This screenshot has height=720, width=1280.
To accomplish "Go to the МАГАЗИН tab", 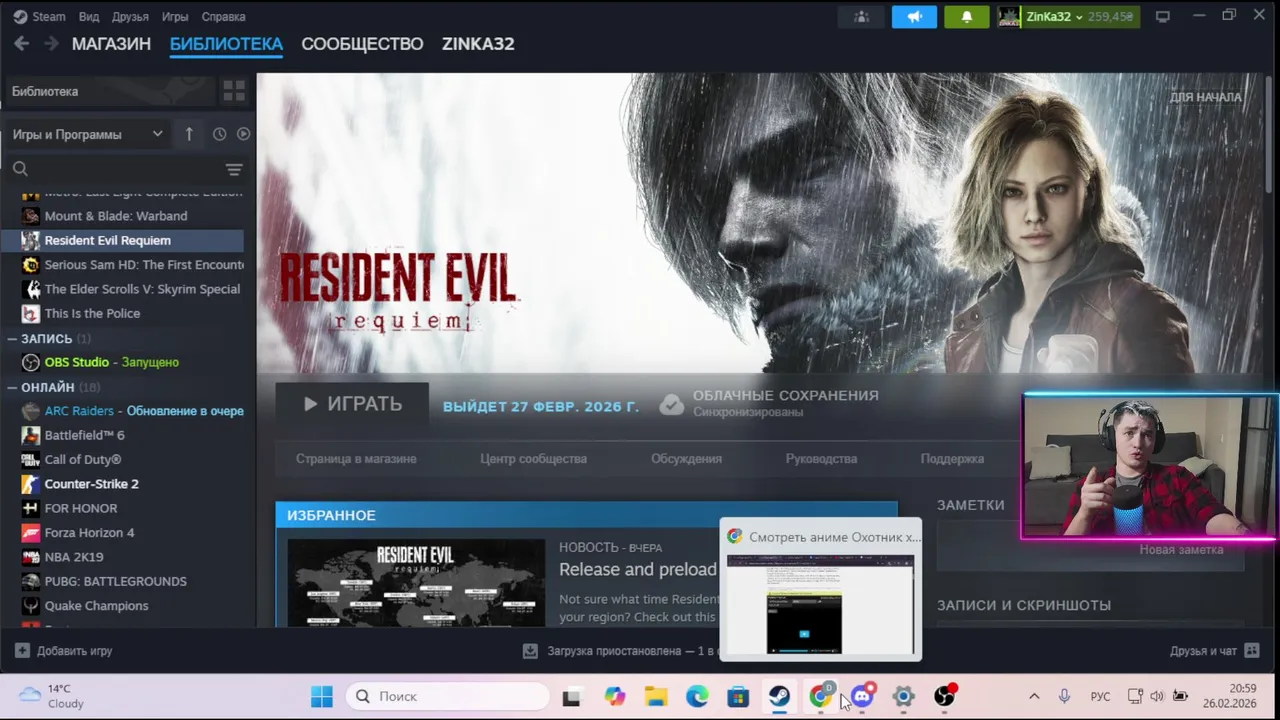I will pyautogui.click(x=111, y=44).
